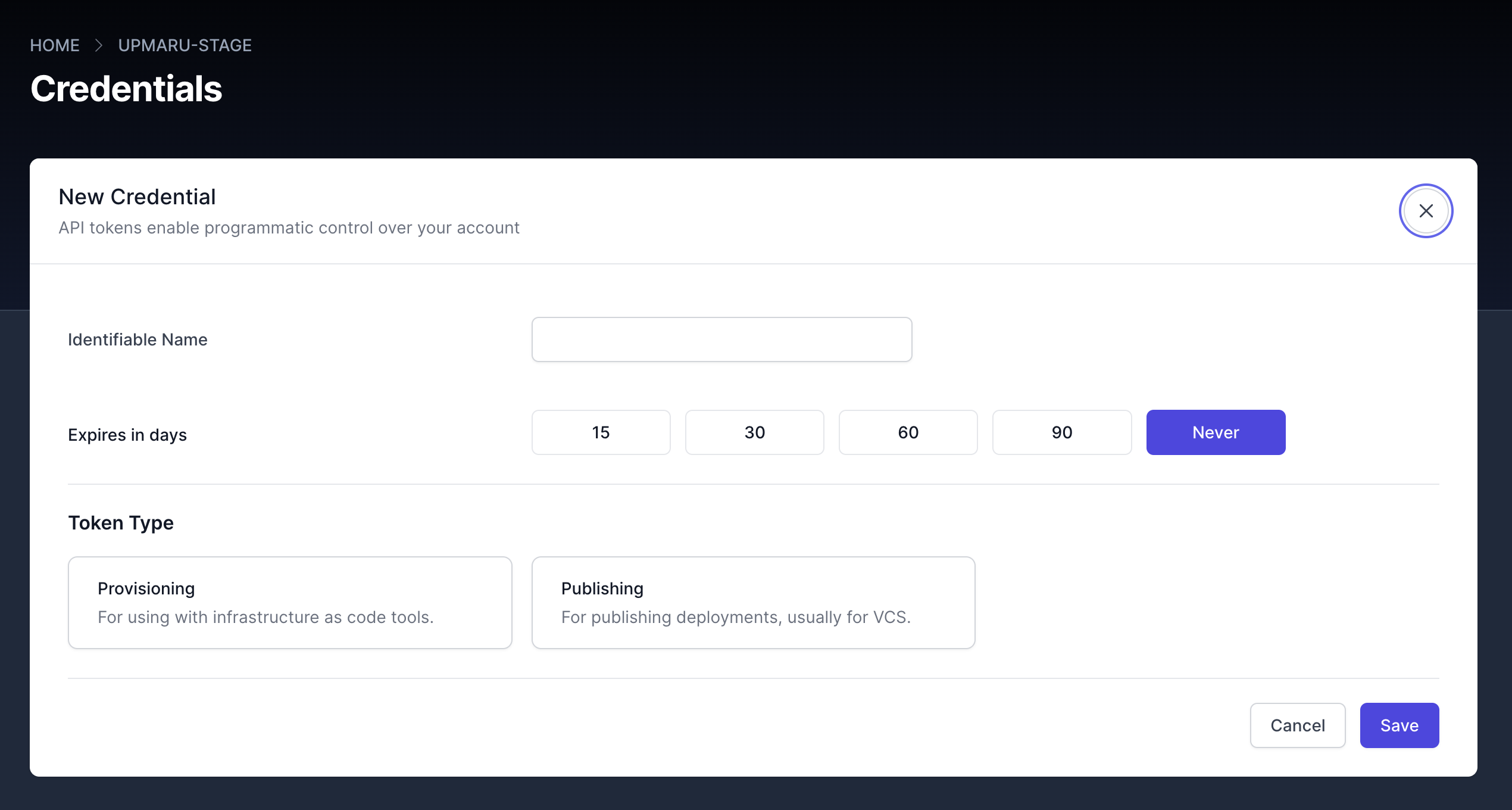Select 60 days expiration option
The image size is (1512, 810).
pos(908,432)
